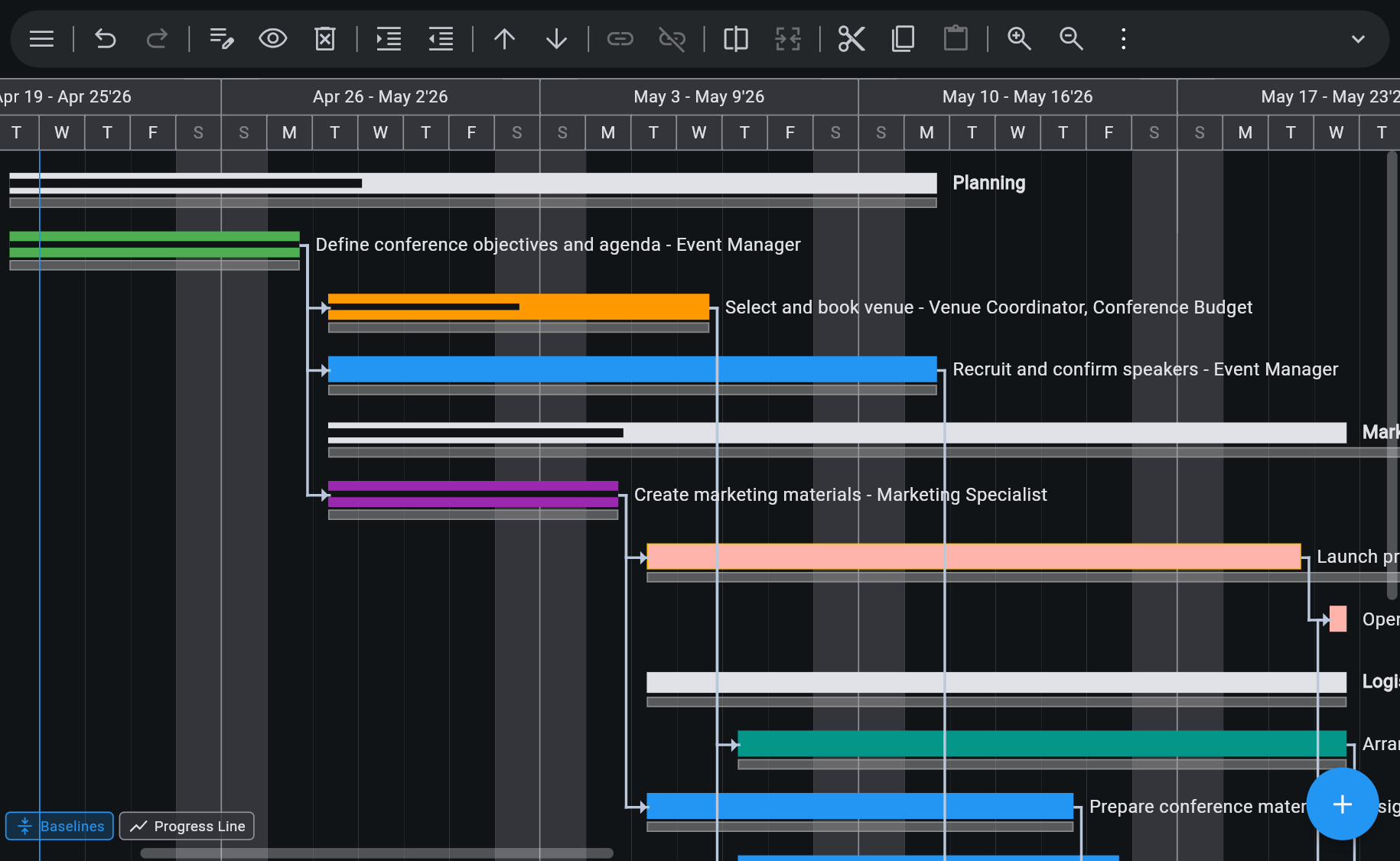The height and width of the screenshot is (861, 1400).
Task: Toggle visibility with the eye icon
Action: (273, 38)
